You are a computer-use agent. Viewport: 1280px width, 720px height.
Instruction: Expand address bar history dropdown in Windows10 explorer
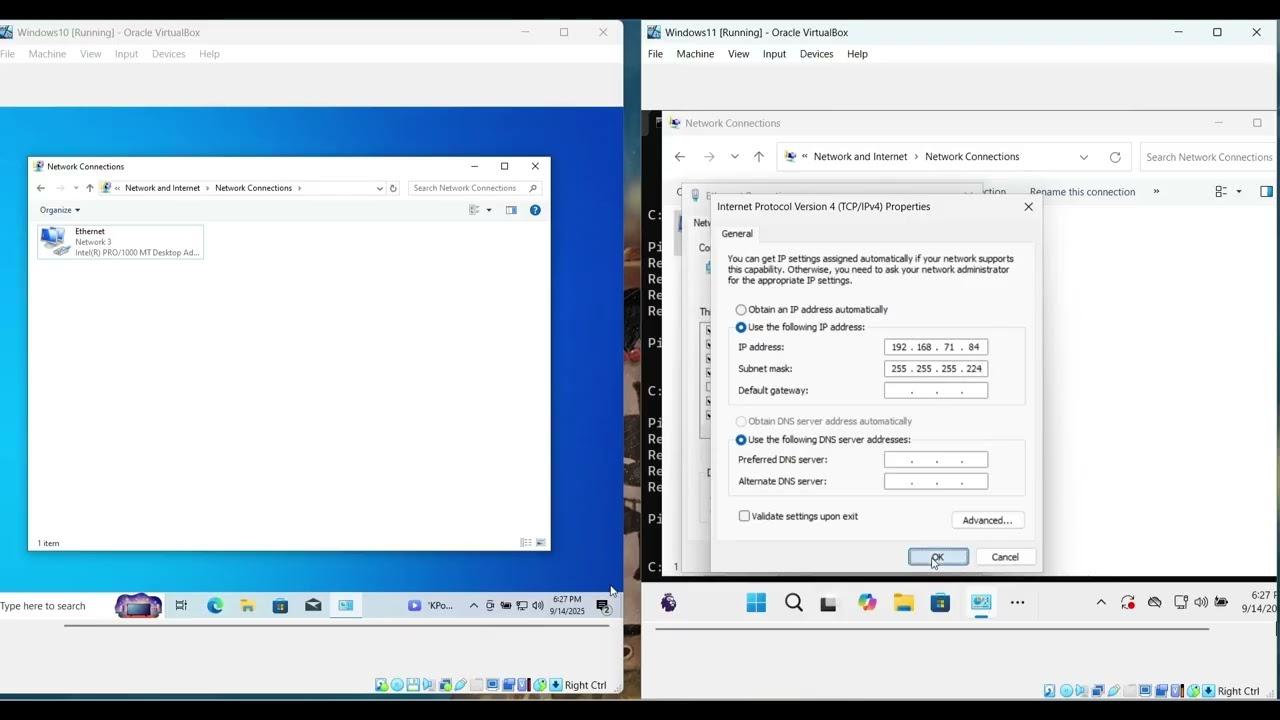tap(380, 188)
